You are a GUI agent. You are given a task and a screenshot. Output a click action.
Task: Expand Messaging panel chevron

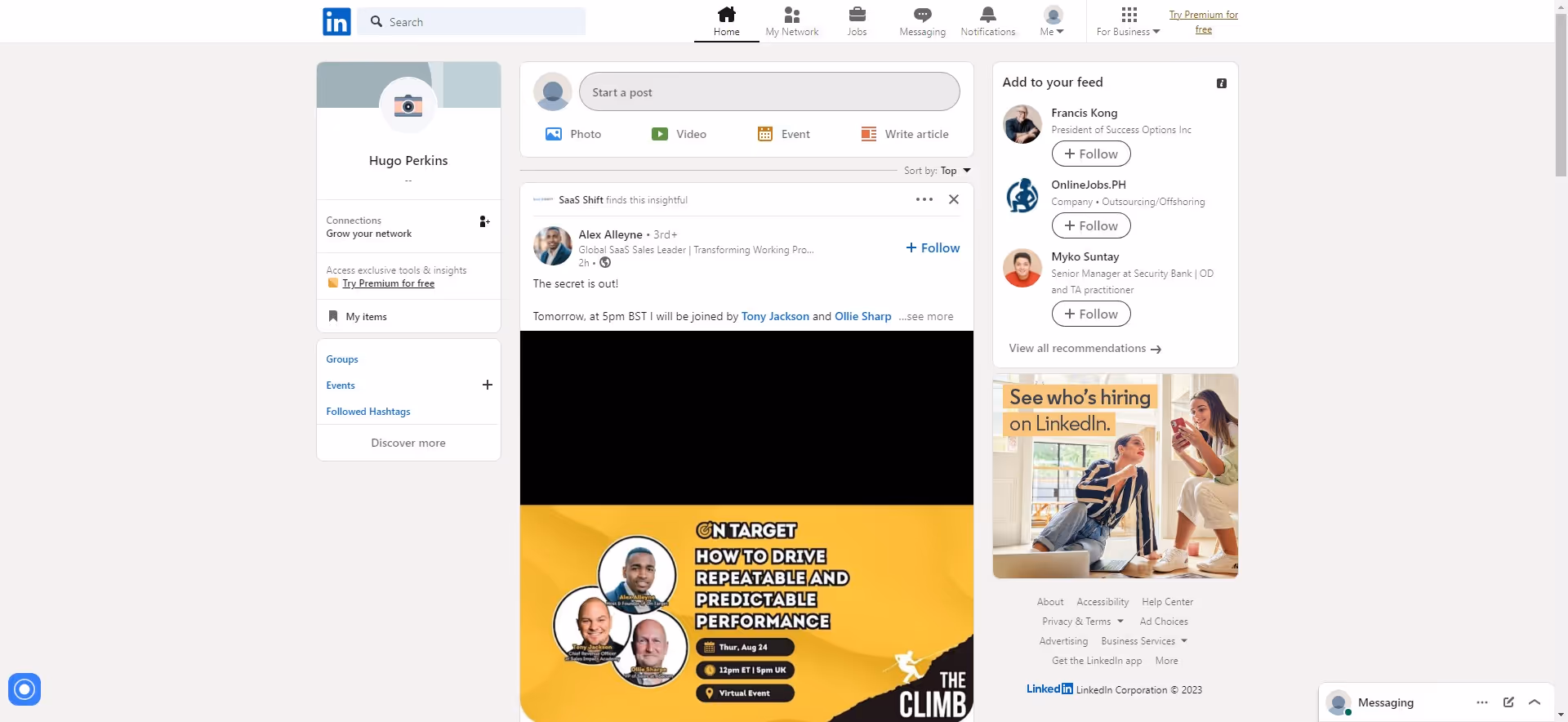coord(1535,702)
